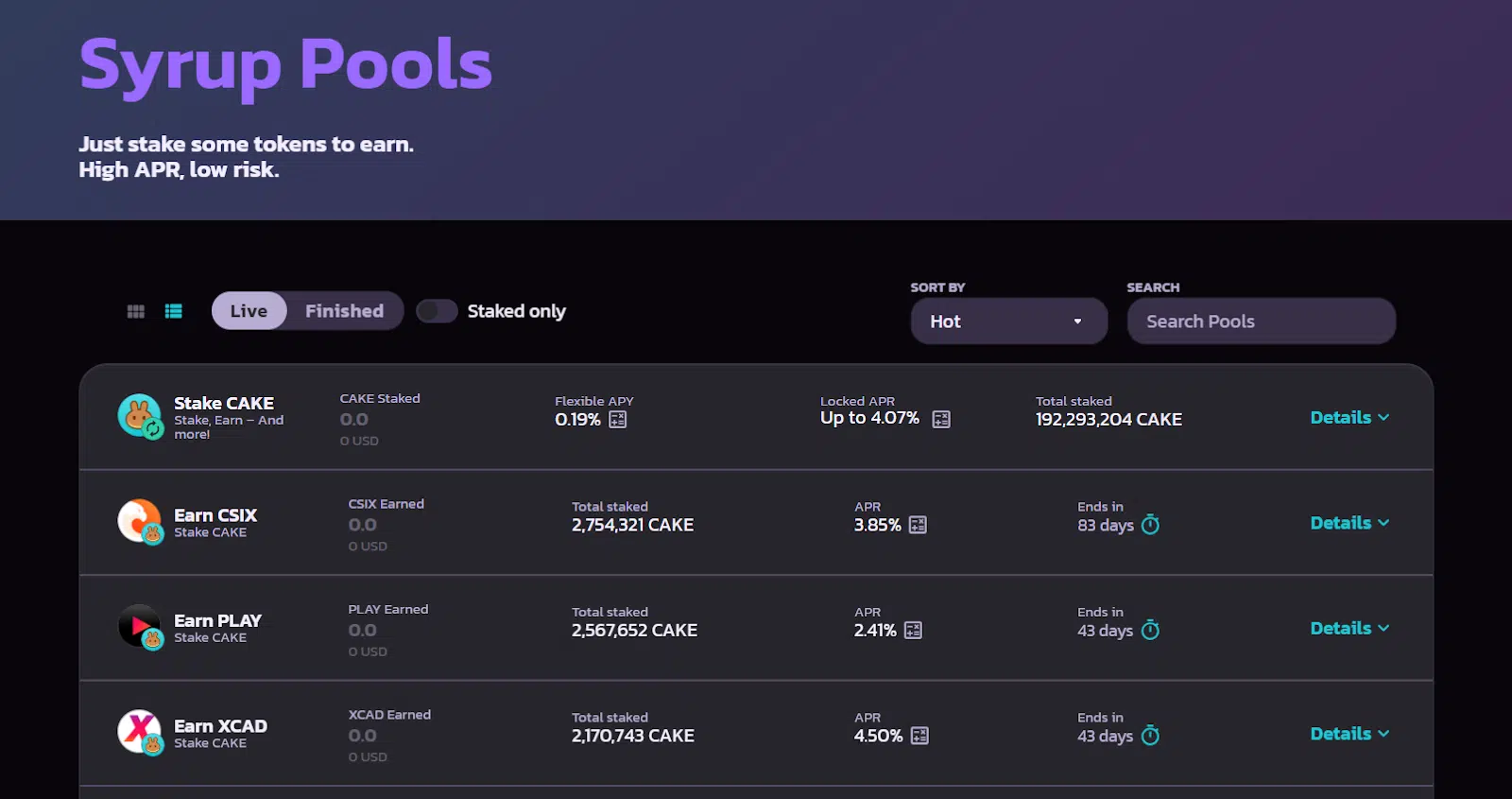Click the 83 days ends-in value

[1106, 525]
